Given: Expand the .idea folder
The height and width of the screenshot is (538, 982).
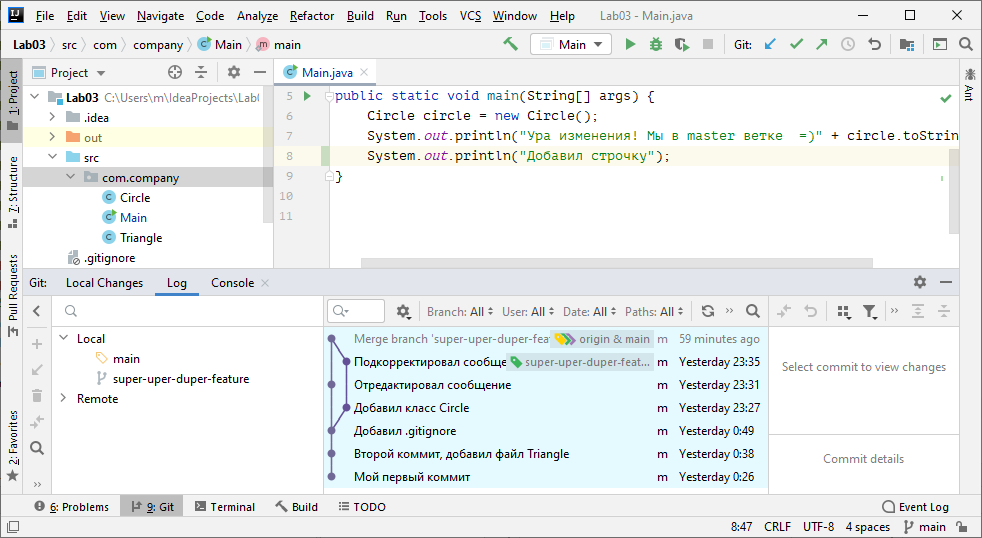Looking at the screenshot, I should click(x=53, y=117).
